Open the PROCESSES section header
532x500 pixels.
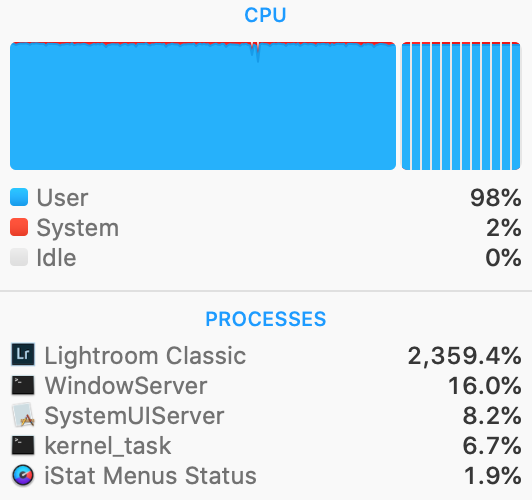coord(266,319)
